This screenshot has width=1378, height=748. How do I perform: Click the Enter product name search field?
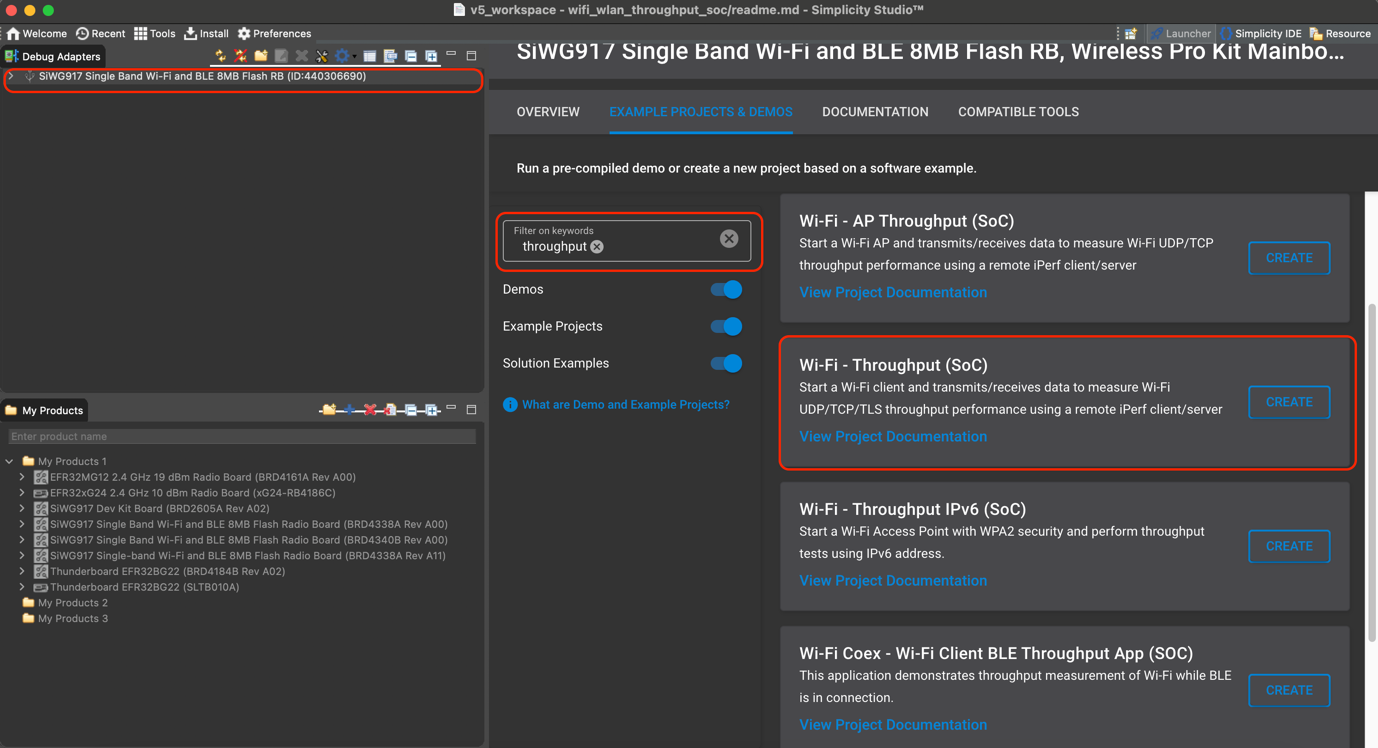pos(240,436)
